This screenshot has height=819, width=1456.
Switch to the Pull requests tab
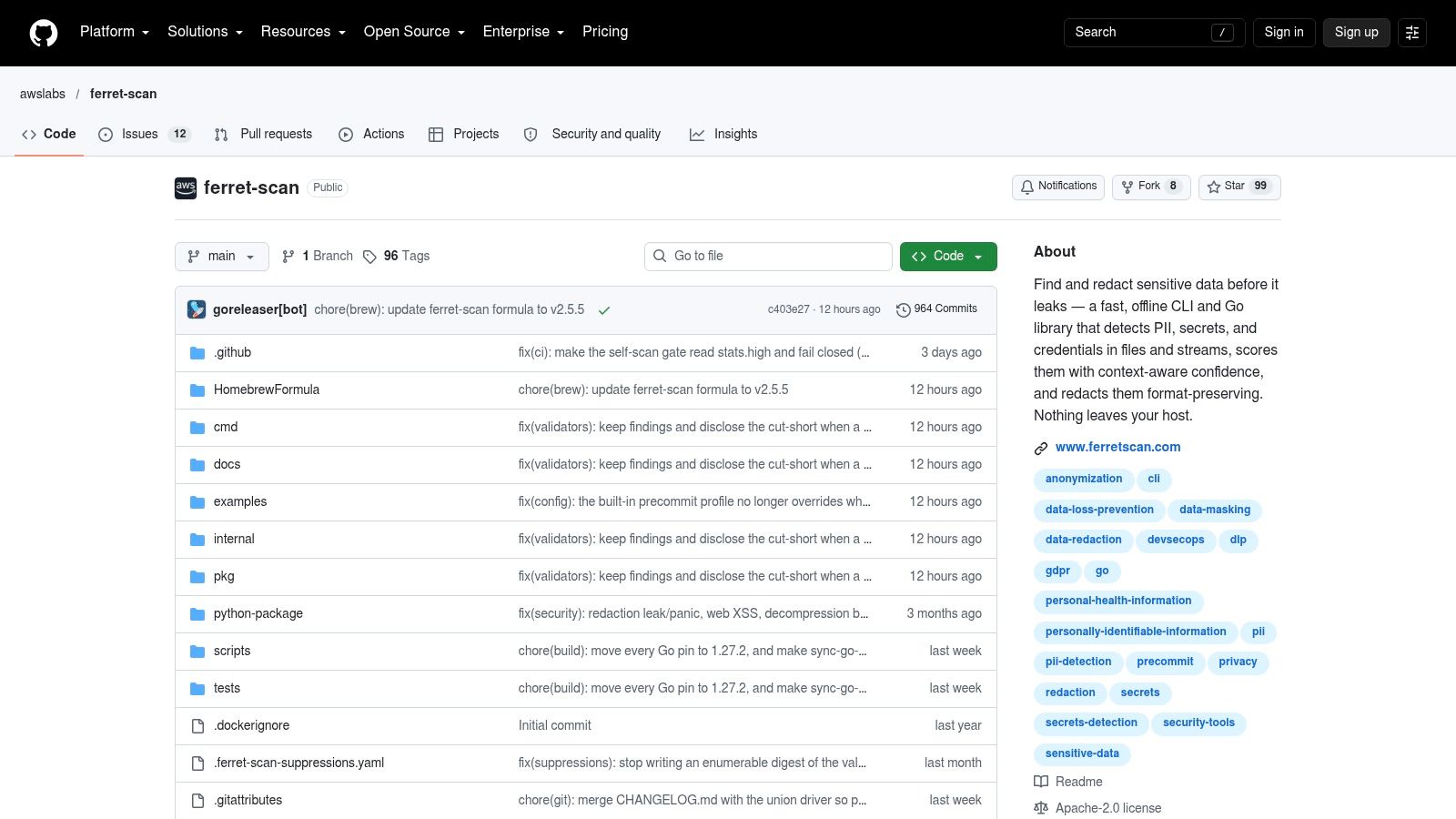click(x=263, y=135)
